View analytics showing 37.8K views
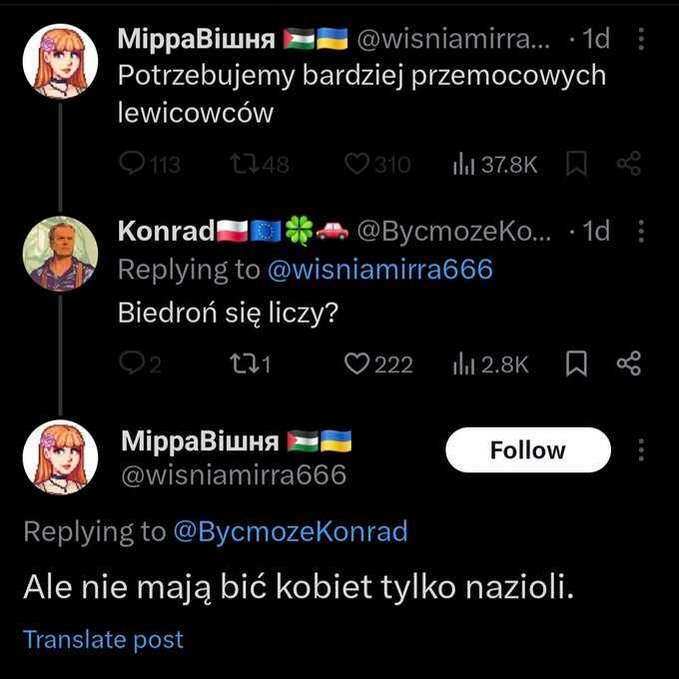 (x=495, y=165)
